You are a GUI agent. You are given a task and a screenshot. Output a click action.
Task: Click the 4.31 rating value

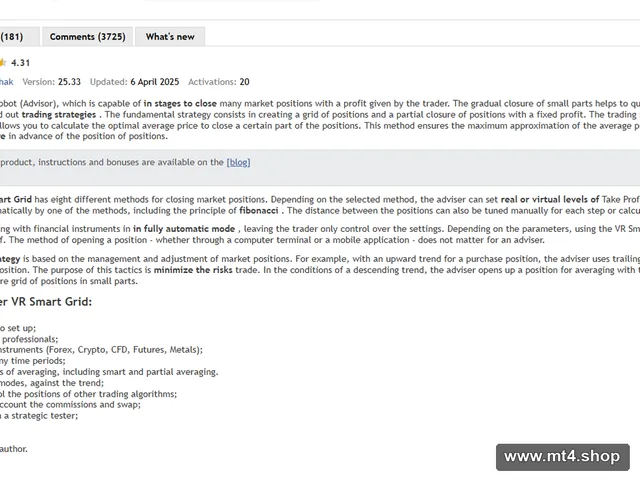[x=20, y=63]
